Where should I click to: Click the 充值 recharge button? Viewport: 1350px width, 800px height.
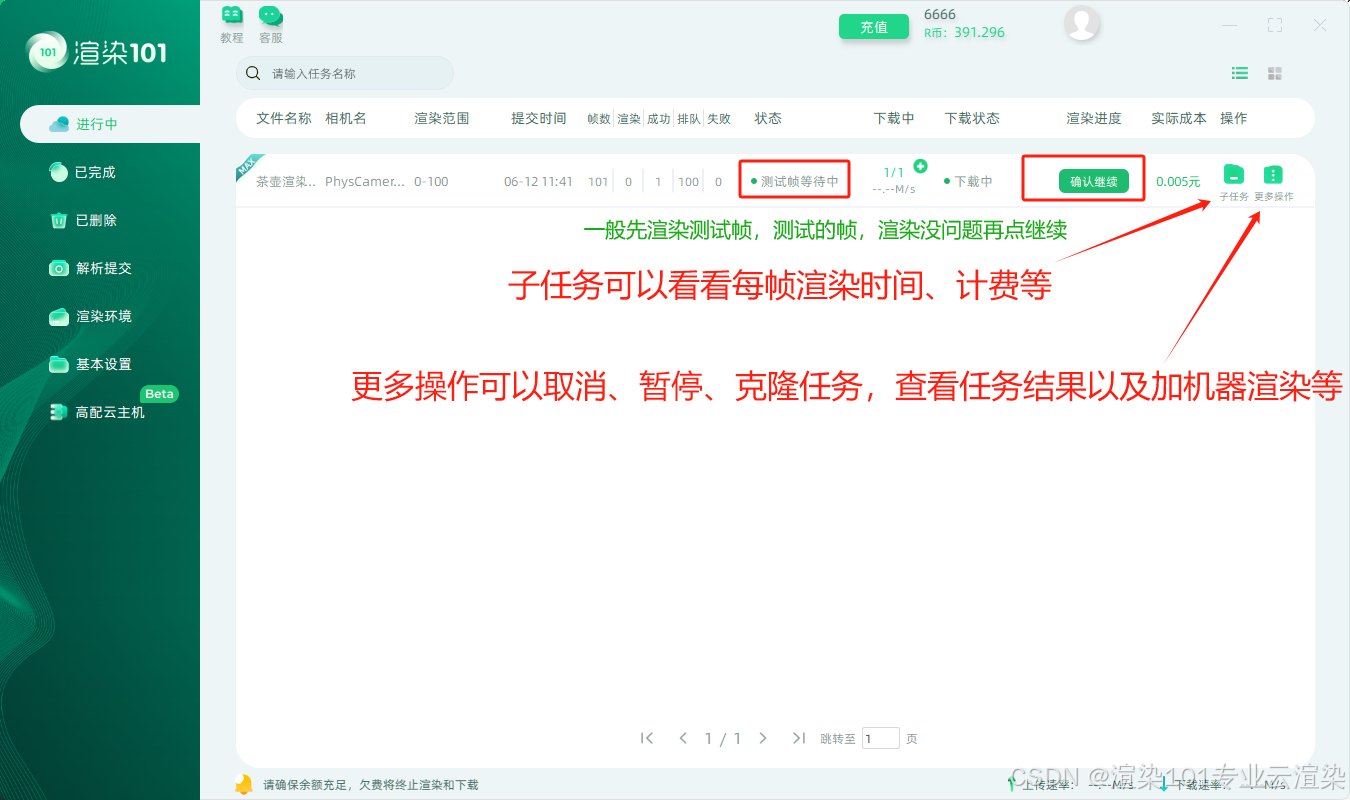(x=874, y=27)
